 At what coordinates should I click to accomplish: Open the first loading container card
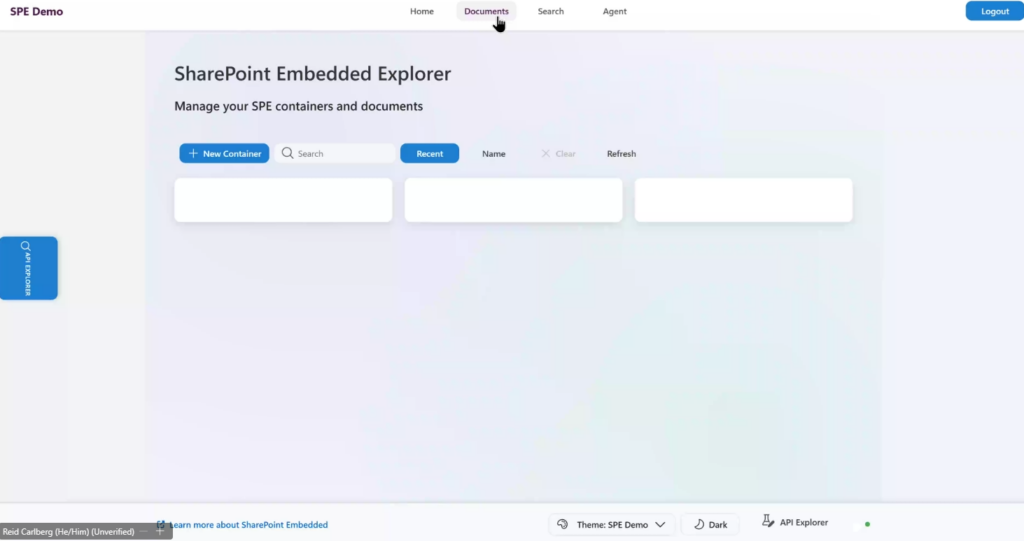[x=283, y=200]
